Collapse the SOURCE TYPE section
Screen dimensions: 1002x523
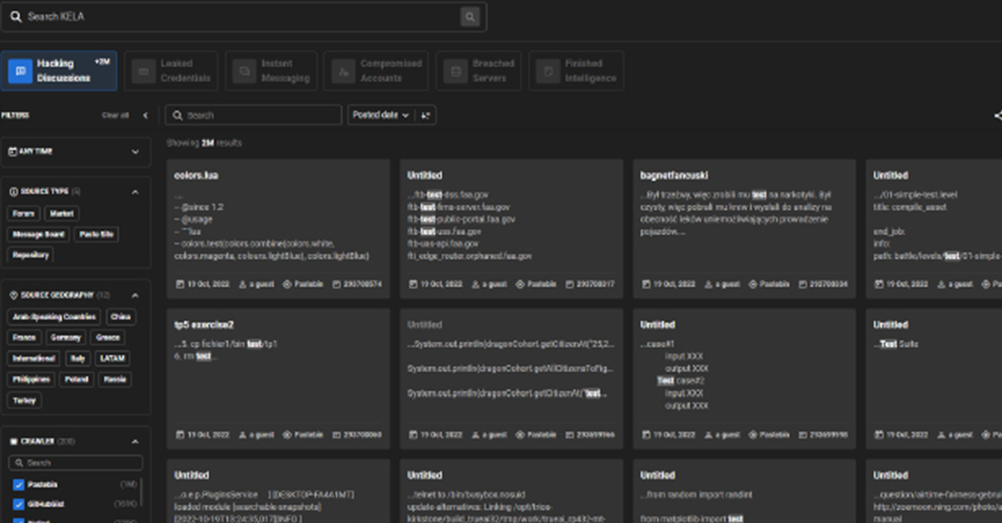point(135,192)
